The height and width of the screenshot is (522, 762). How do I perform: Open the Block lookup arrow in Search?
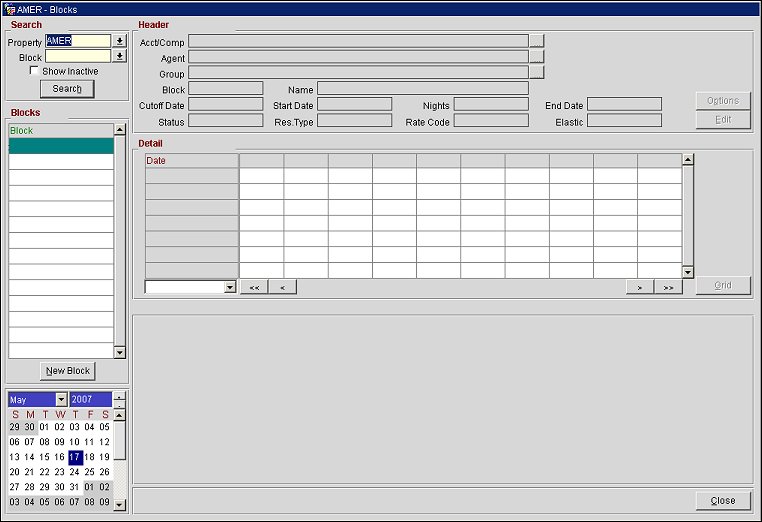[x=120, y=57]
